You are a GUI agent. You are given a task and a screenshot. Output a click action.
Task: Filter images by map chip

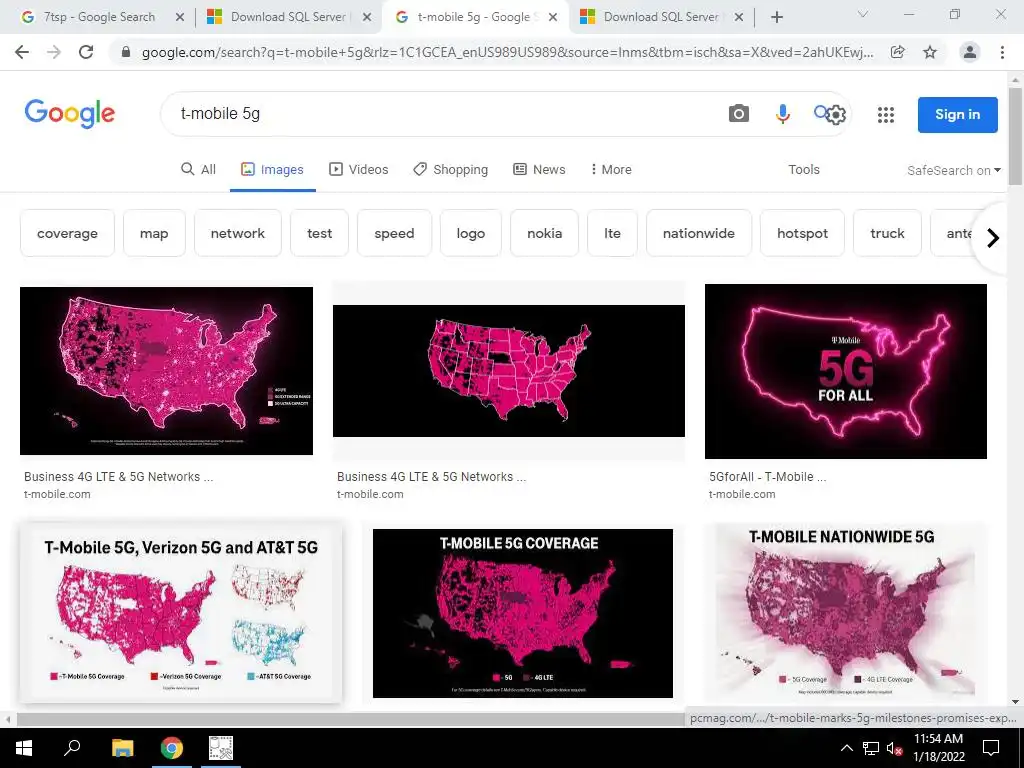[x=154, y=233]
